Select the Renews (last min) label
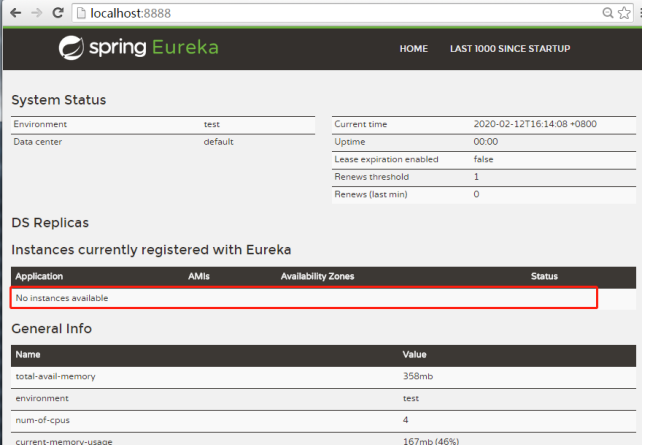Viewport: 671px width, 445px height. click(371, 194)
